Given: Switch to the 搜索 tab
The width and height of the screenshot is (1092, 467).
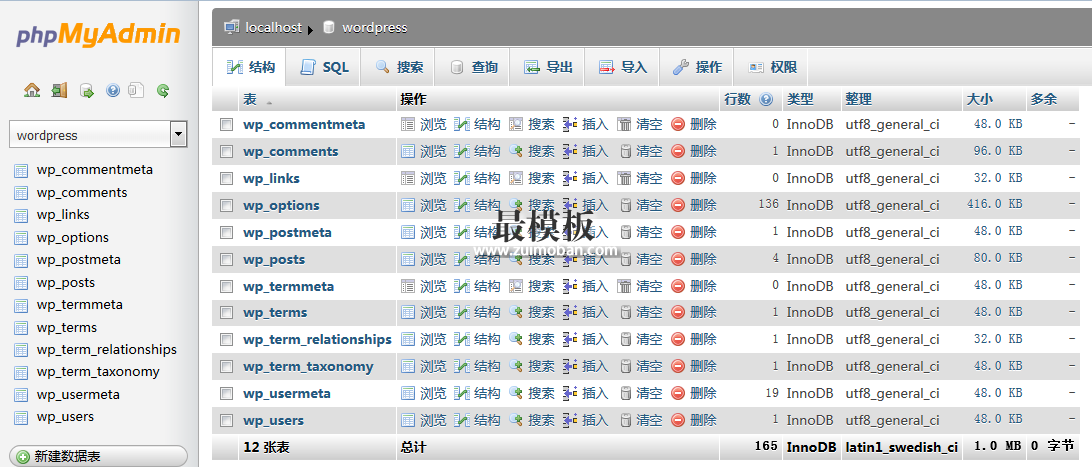Looking at the screenshot, I should pos(398,68).
